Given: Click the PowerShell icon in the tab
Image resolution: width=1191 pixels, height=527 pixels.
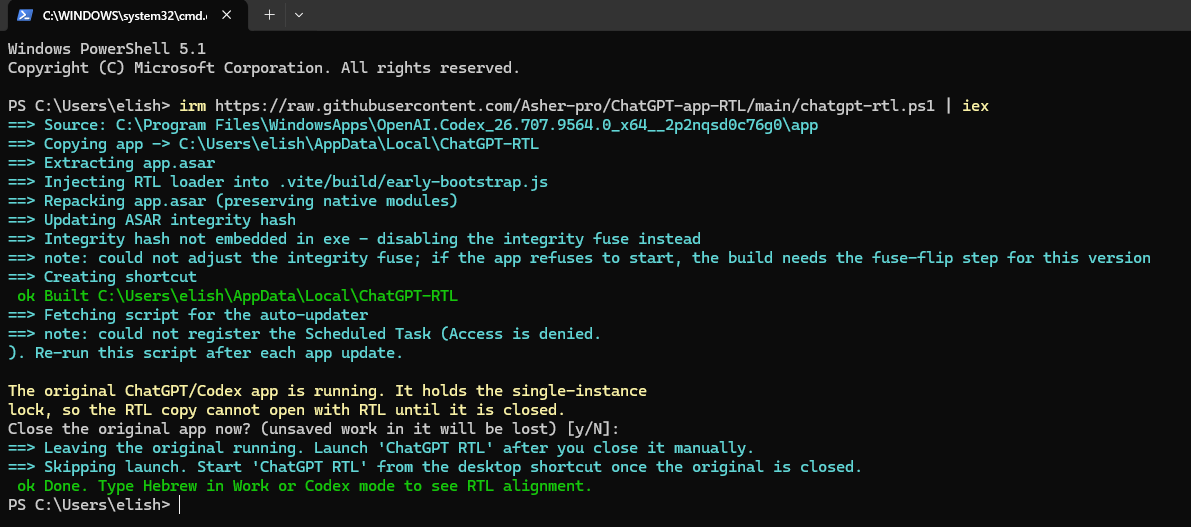Looking at the screenshot, I should pos(24,14).
